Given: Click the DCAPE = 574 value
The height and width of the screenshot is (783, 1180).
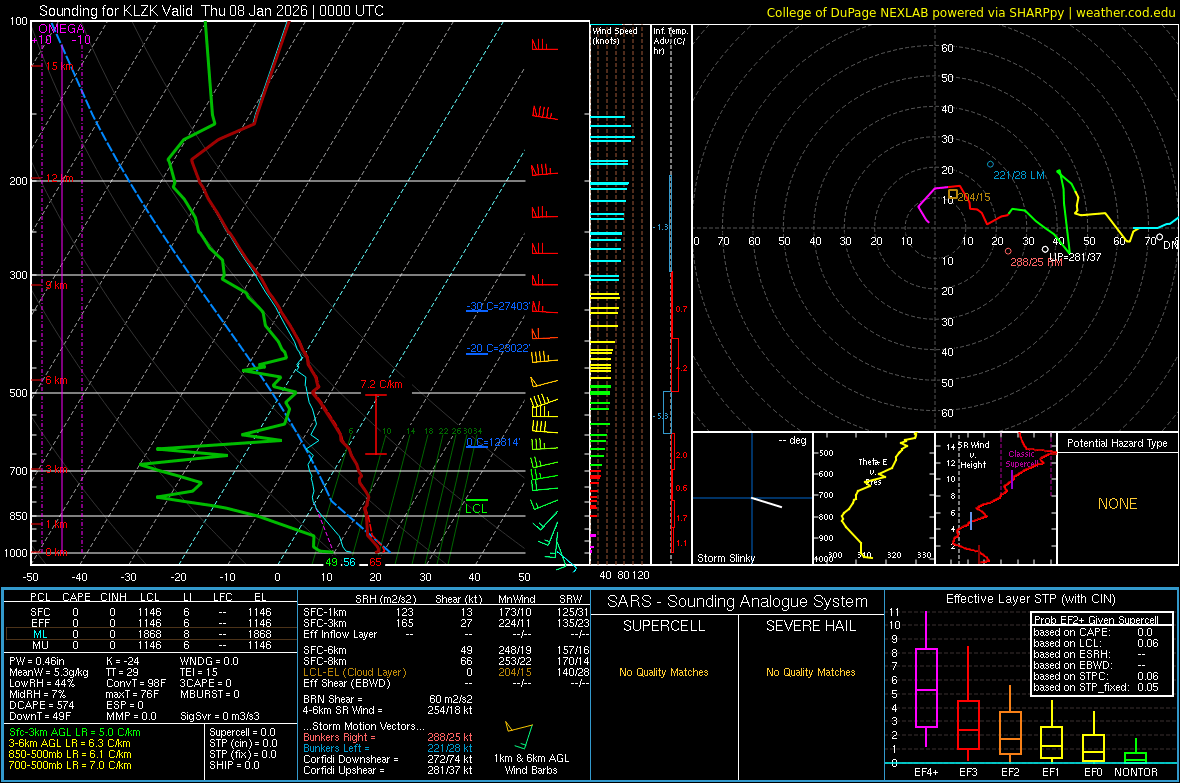Looking at the screenshot, I should click(x=42, y=705).
